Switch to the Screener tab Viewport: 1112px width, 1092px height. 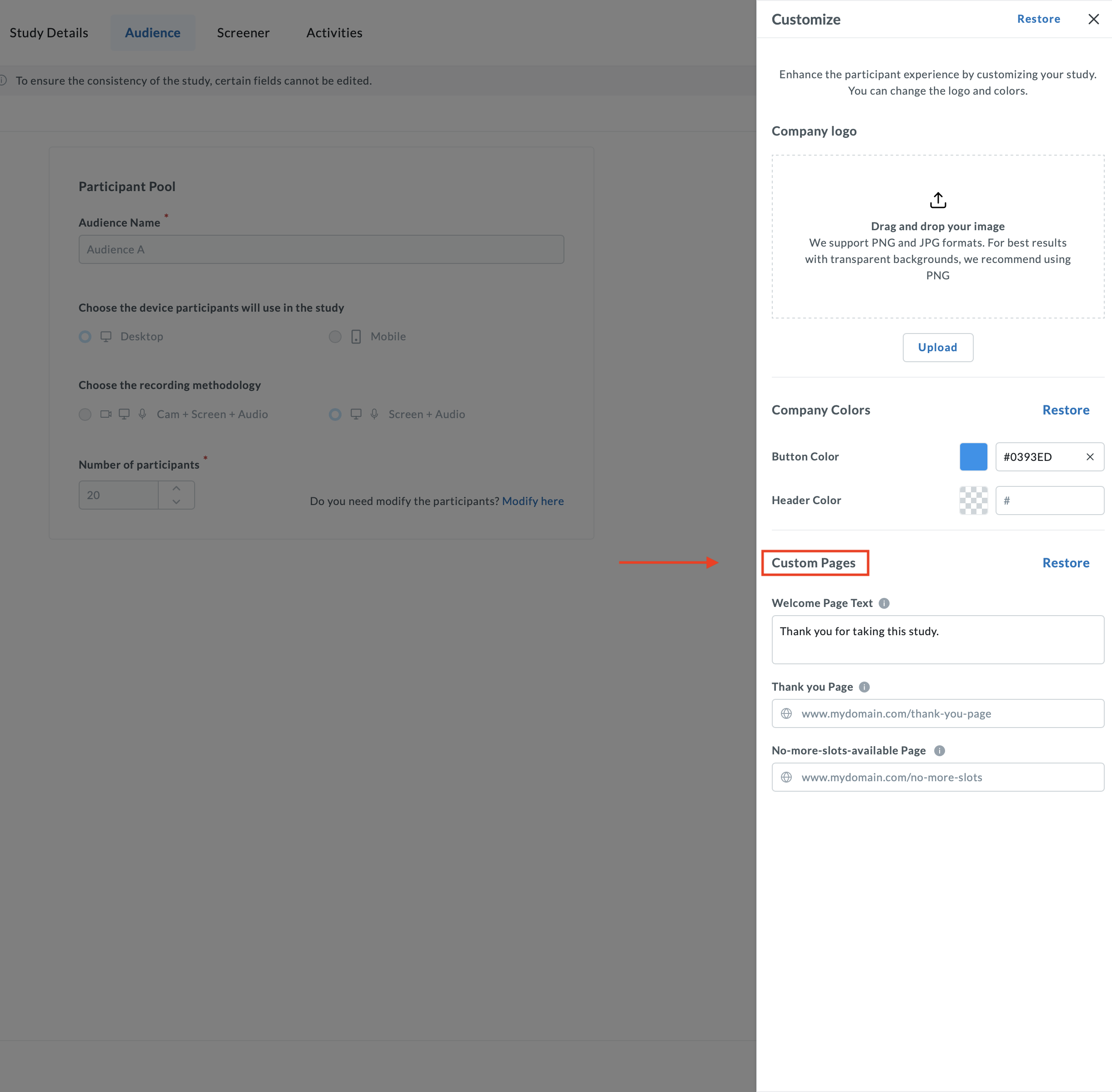point(243,33)
